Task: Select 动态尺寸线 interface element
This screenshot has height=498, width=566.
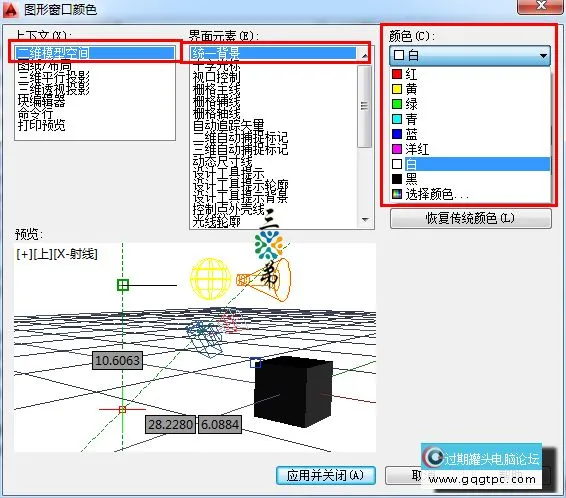Action: tap(222, 161)
